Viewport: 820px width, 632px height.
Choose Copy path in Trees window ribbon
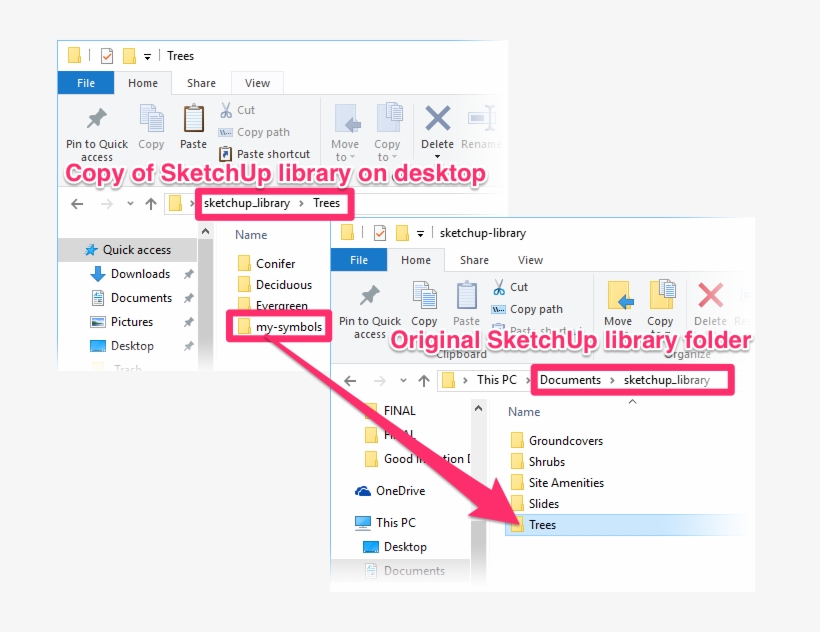(254, 132)
